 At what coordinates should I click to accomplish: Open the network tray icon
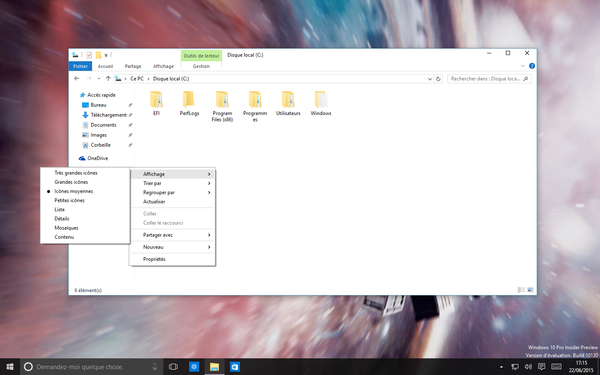coord(515,367)
